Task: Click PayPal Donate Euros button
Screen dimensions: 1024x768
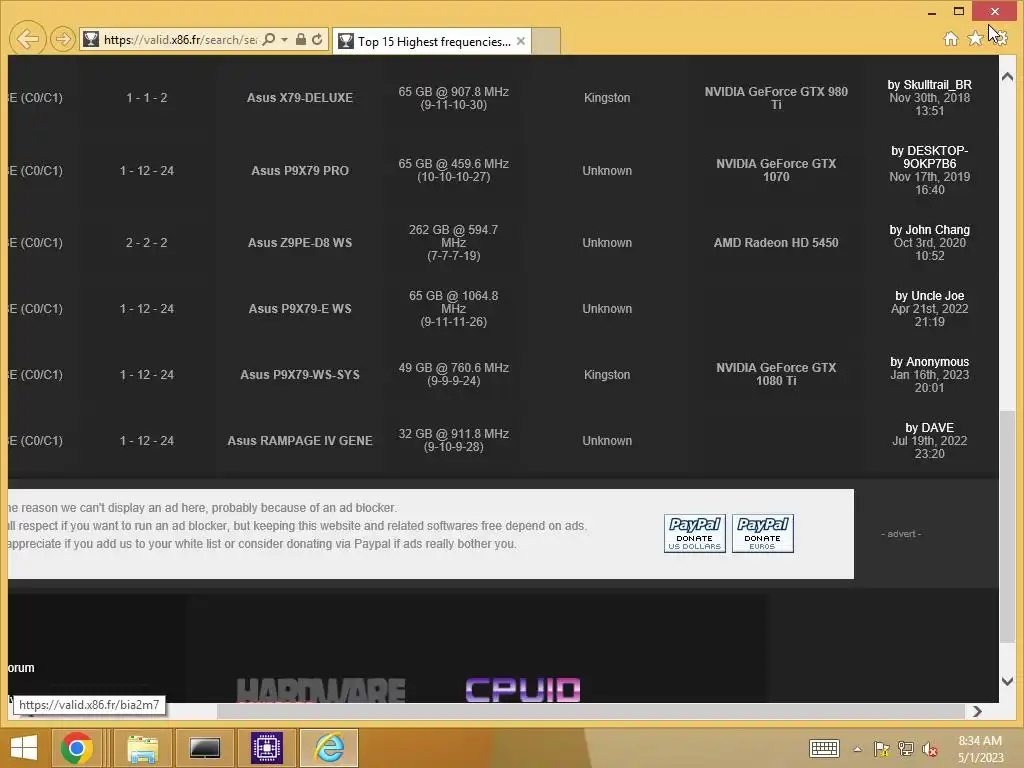Action: click(x=762, y=534)
